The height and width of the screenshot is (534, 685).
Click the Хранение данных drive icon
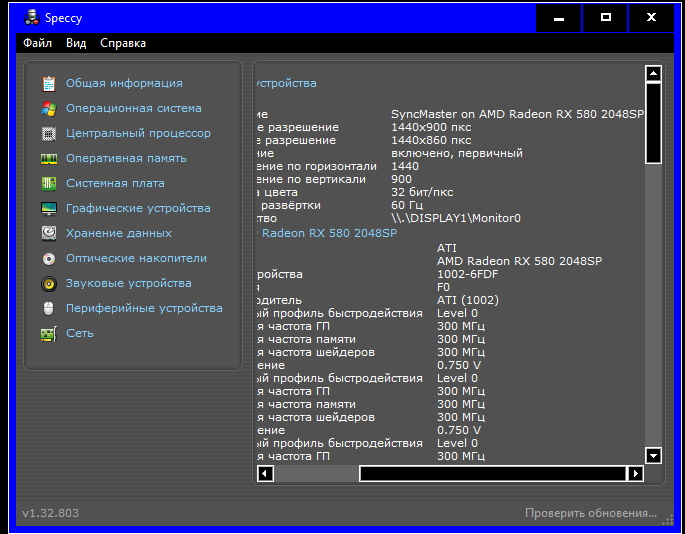pyautogui.click(x=49, y=234)
